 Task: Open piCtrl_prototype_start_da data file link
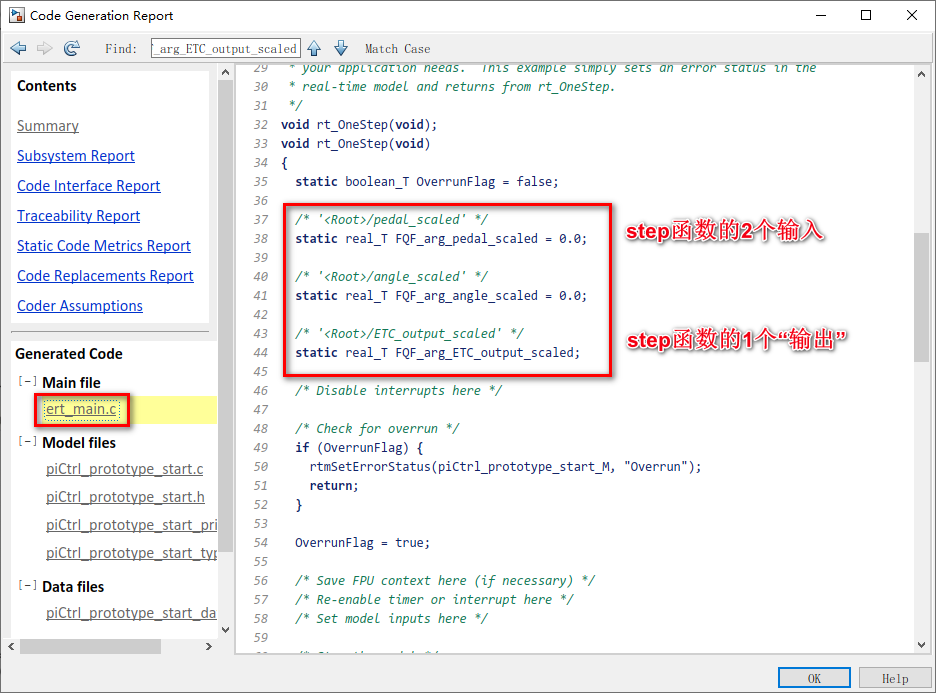pos(131,614)
